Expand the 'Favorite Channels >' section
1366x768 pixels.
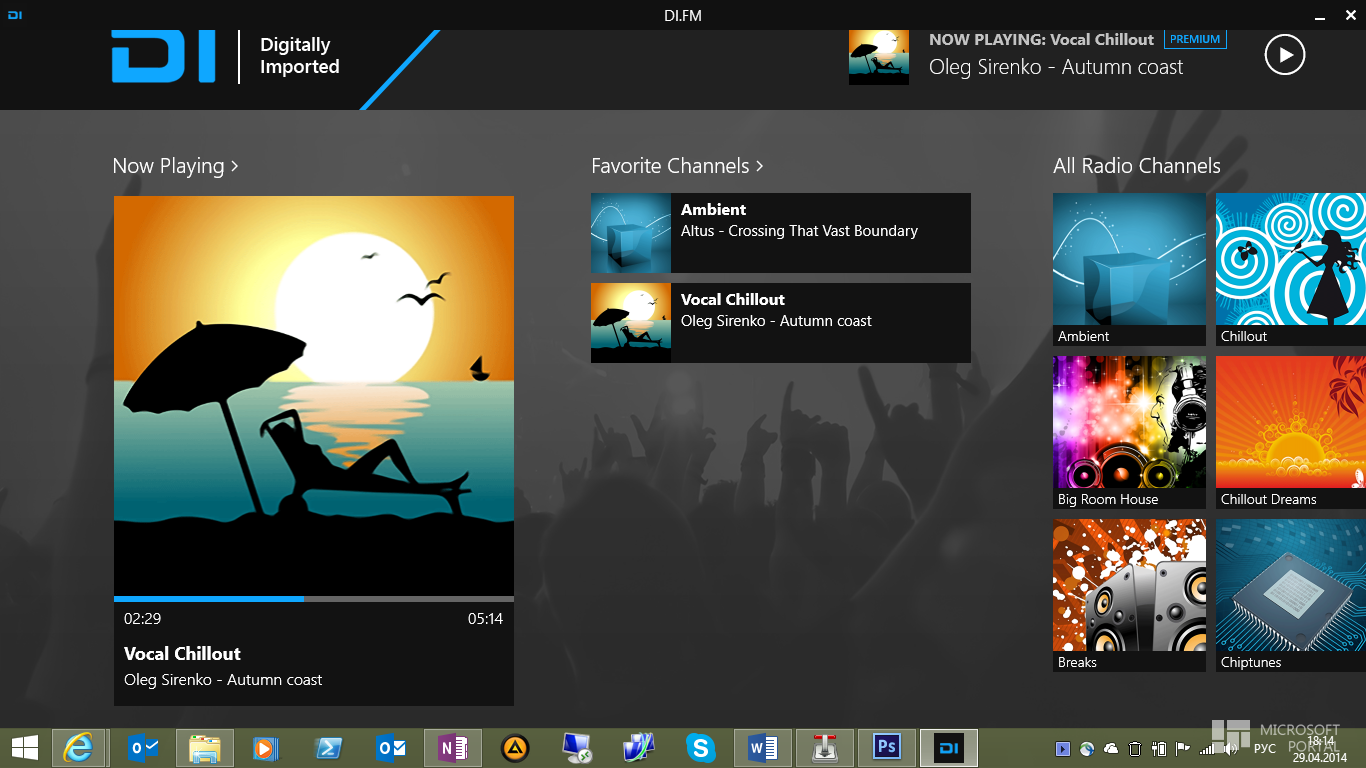pos(677,166)
